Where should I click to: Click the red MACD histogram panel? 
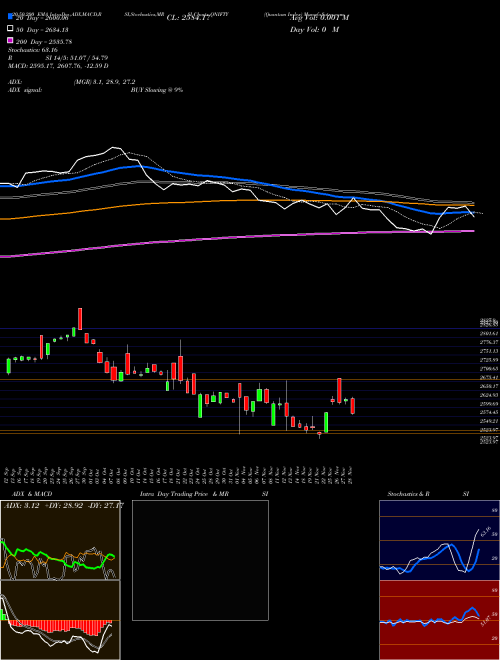(60, 620)
